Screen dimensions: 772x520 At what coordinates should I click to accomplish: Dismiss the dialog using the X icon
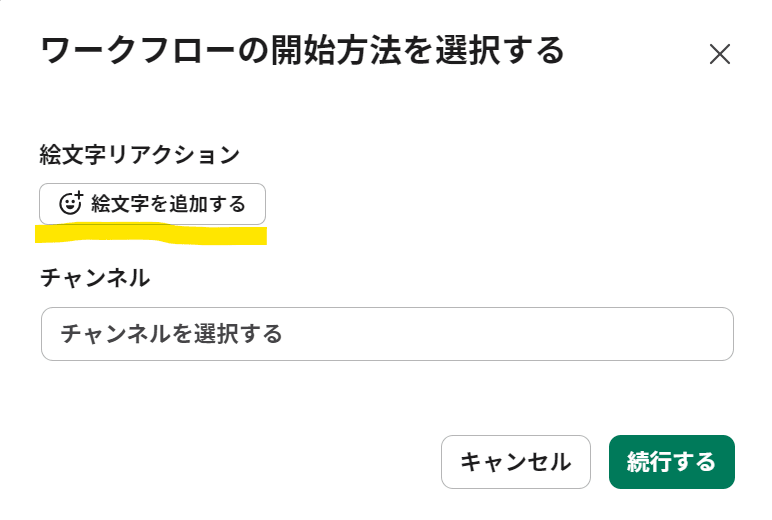[x=720, y=54]
